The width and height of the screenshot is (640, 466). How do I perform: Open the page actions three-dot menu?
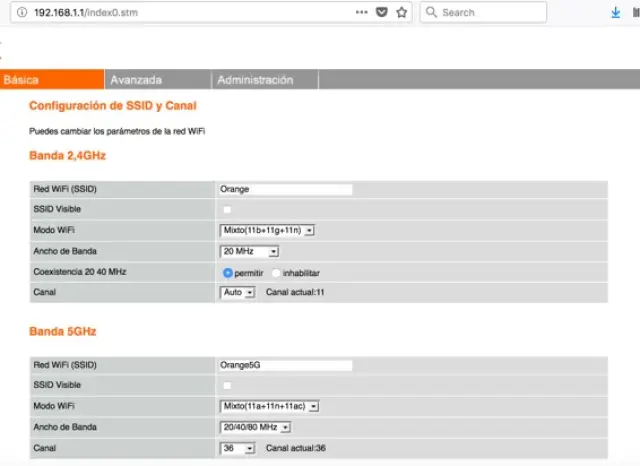click(x=361, y=12)
